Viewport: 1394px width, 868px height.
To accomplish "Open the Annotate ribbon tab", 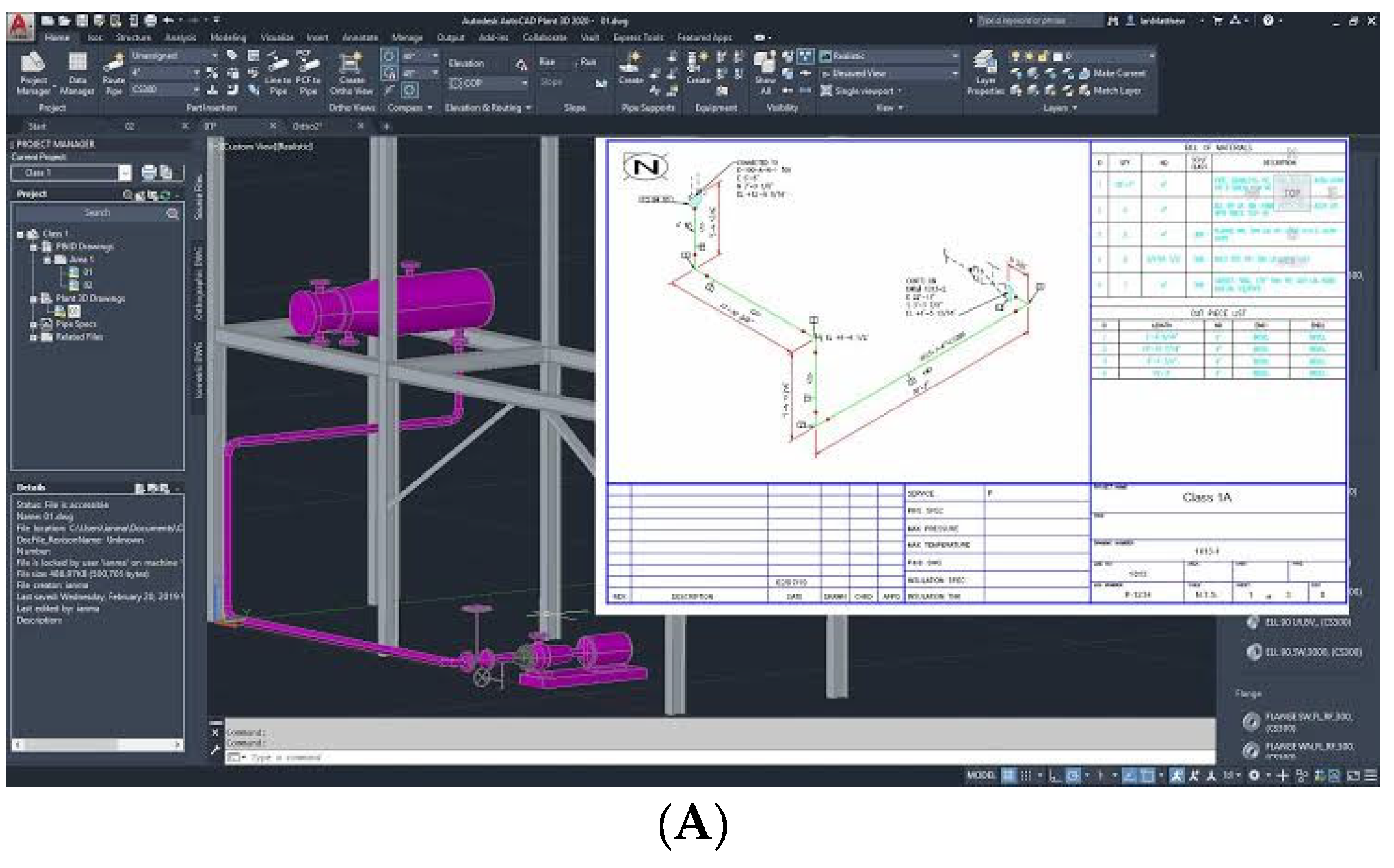I will point(360,37).
